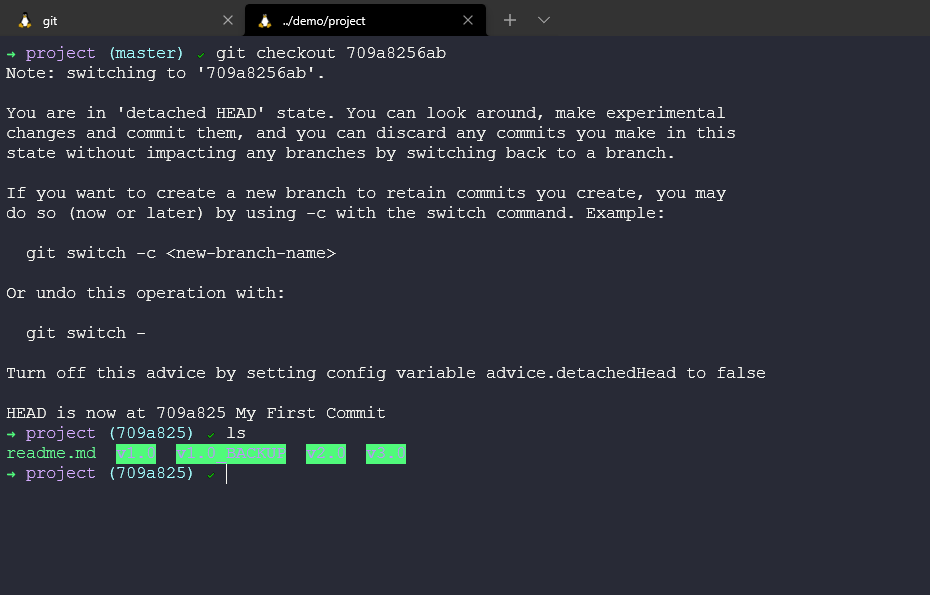Click 'HEAD is now at 709a825' line
Image resolution: width=930 pixels, height=595 pixels.
196,413
